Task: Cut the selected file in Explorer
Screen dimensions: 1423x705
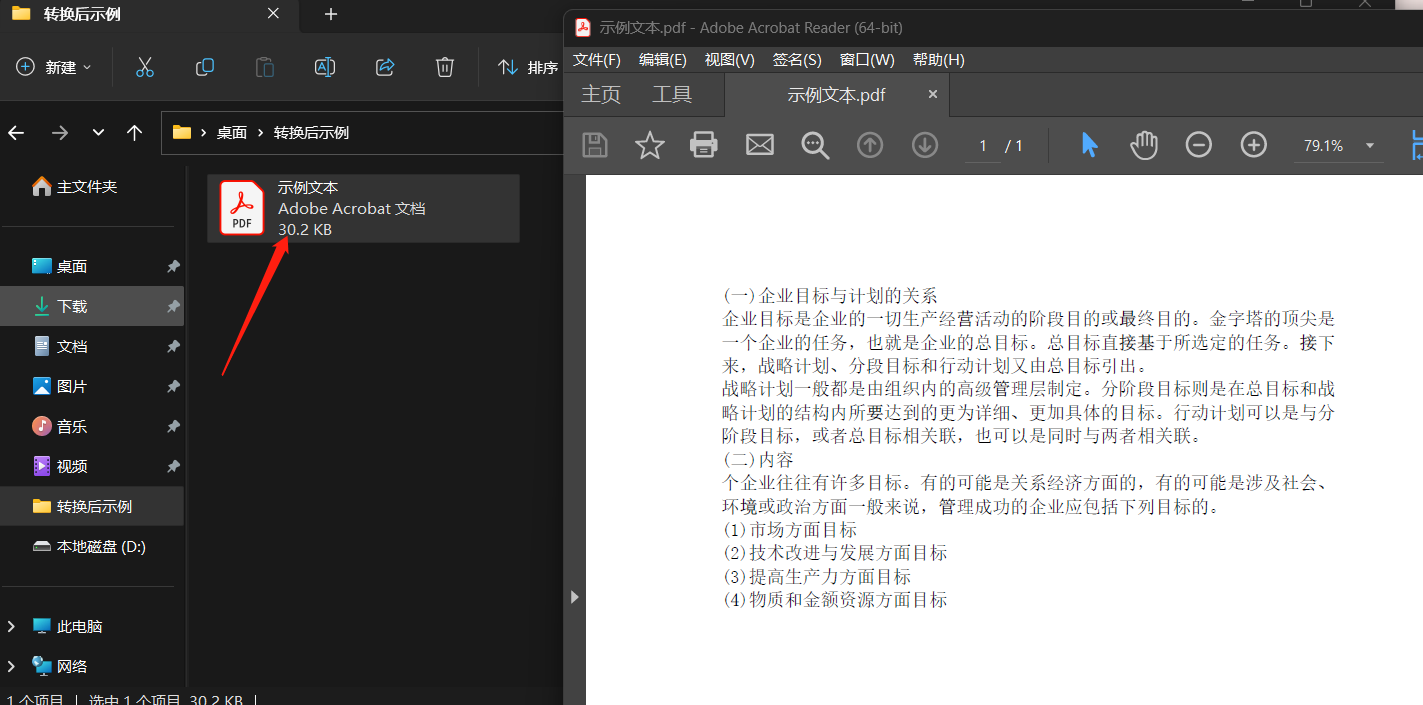Action: [144, 66]
